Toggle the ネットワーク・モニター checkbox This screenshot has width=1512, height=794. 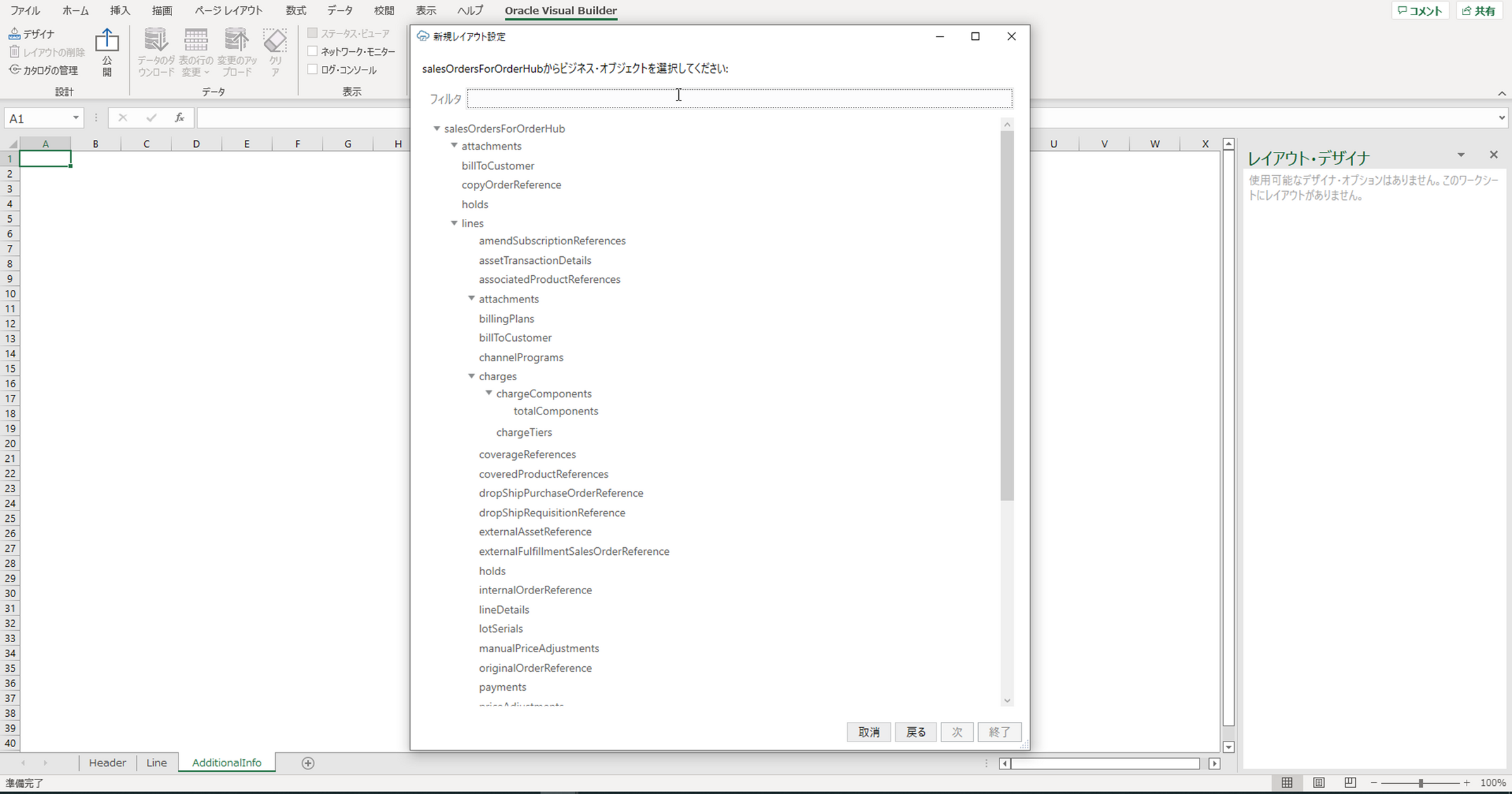[313, 51]
